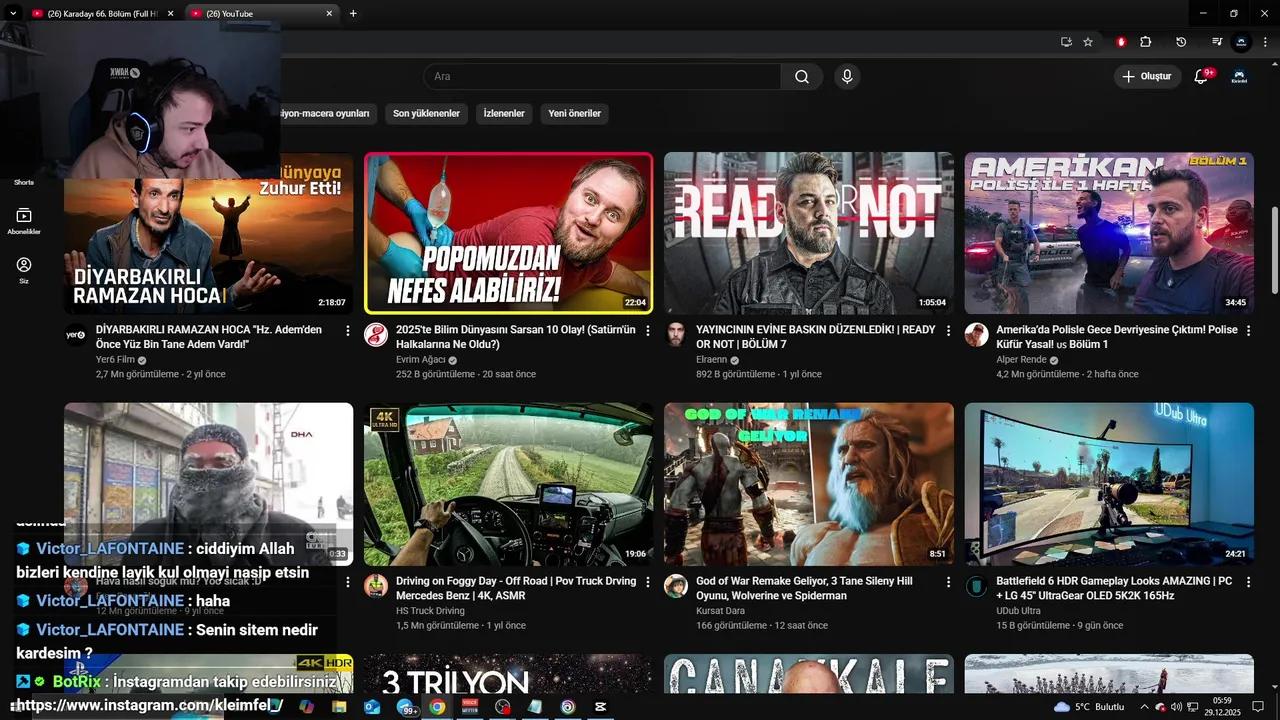Viewport: 1280px width, 720px height.
Task: Click the install app icon in address bar
Action: tap(1066, 42)
